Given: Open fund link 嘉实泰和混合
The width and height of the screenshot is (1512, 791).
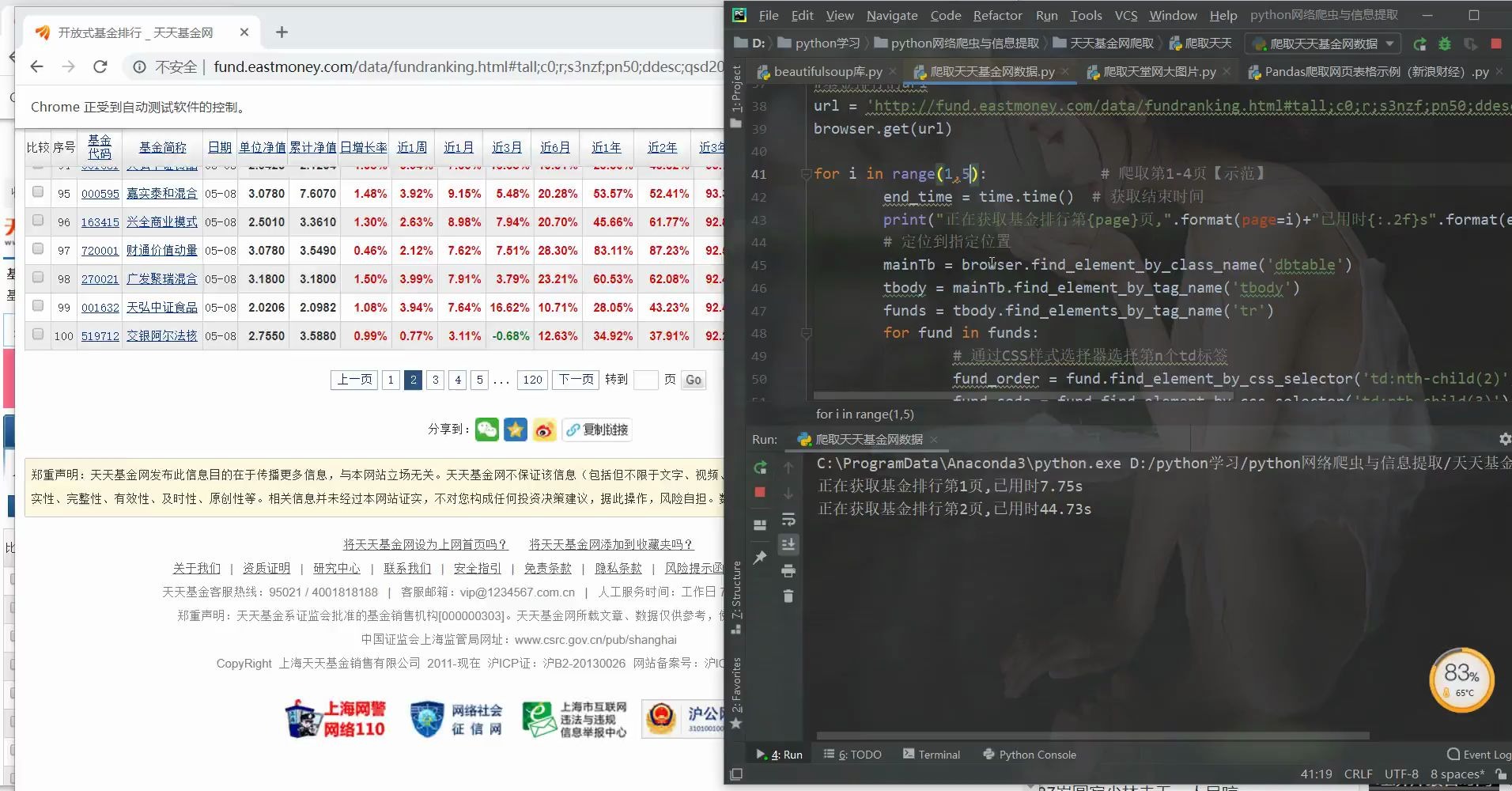Looking at the screenshot, I should pyautogui.click(x=162, y=193).
